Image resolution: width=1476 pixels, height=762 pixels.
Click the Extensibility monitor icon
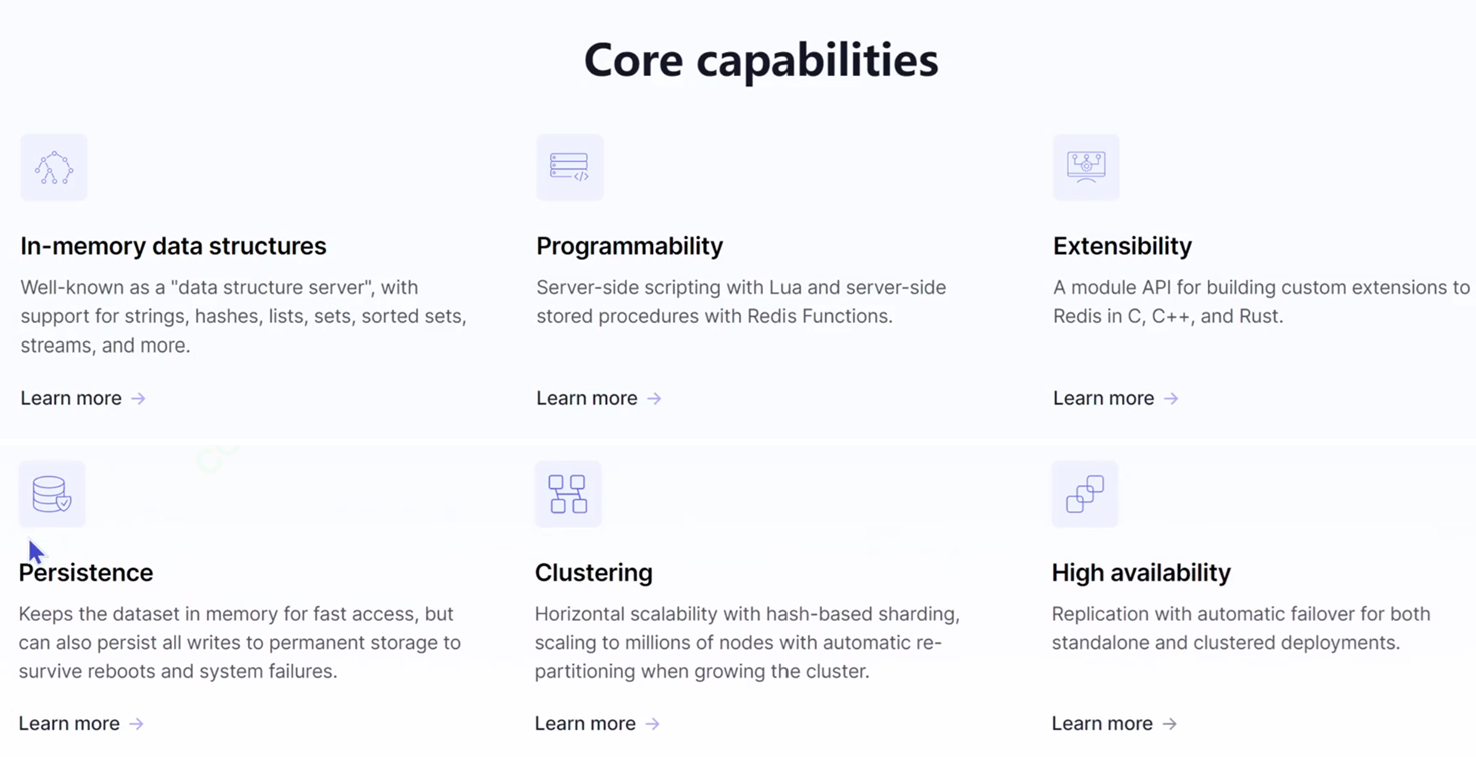1086,167
